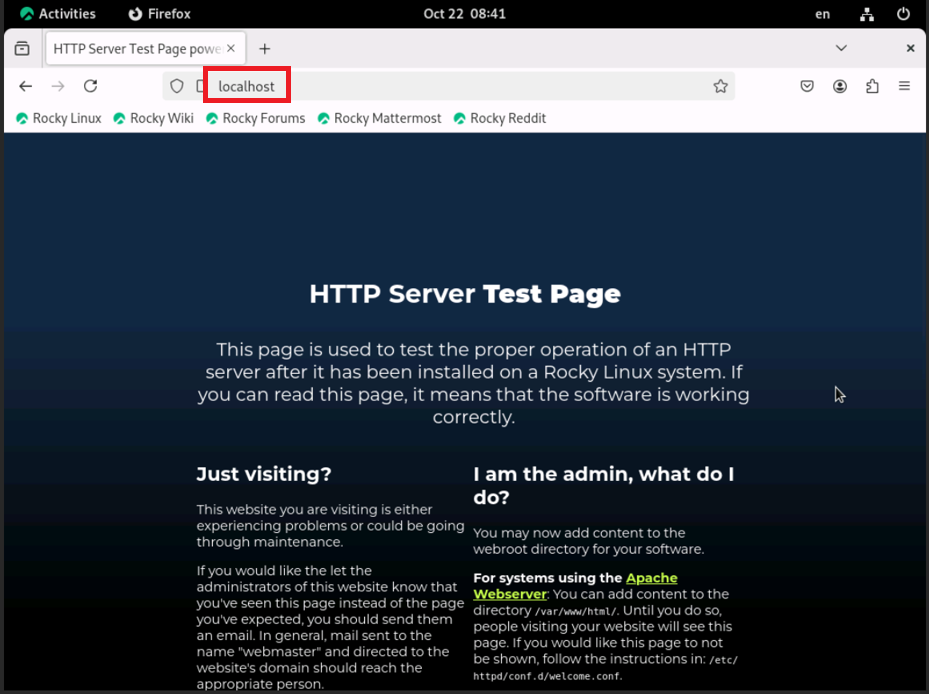This screenshot has width=929, height=694.
Task: Bookmark this page with the star icon
Action: coord(720,87)
